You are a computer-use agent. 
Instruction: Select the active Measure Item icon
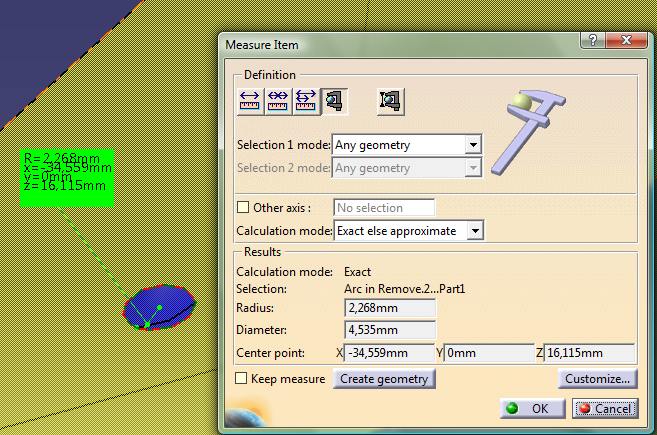(333, 100)
